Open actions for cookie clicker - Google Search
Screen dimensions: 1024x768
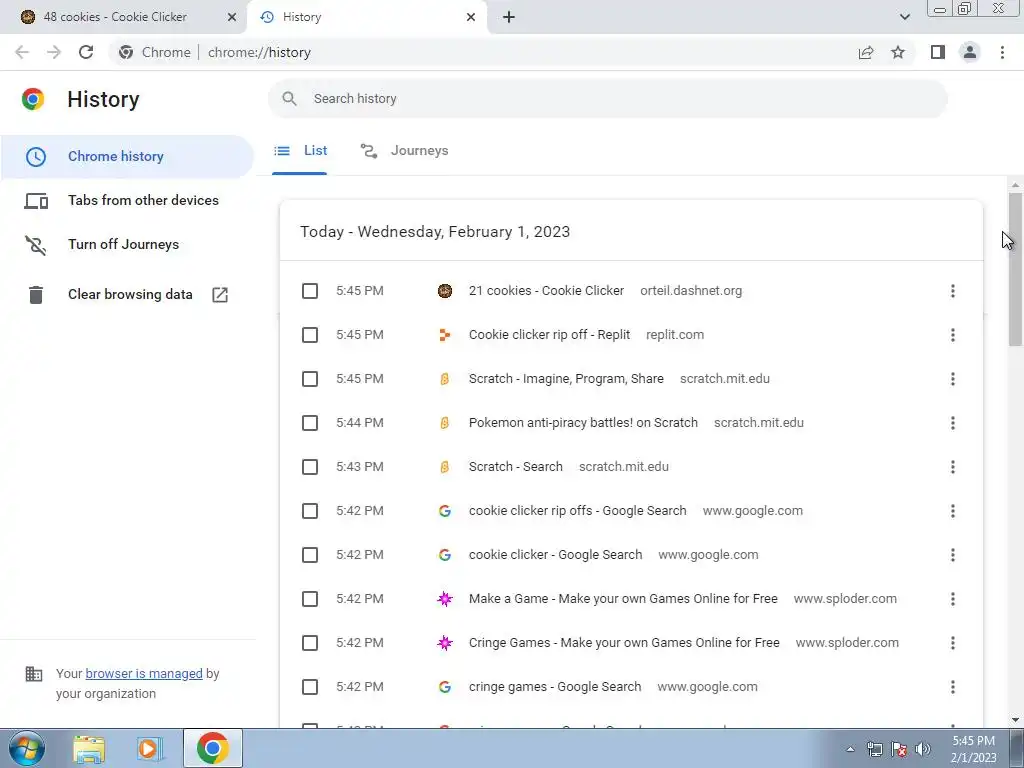click(x=953, y=555)
